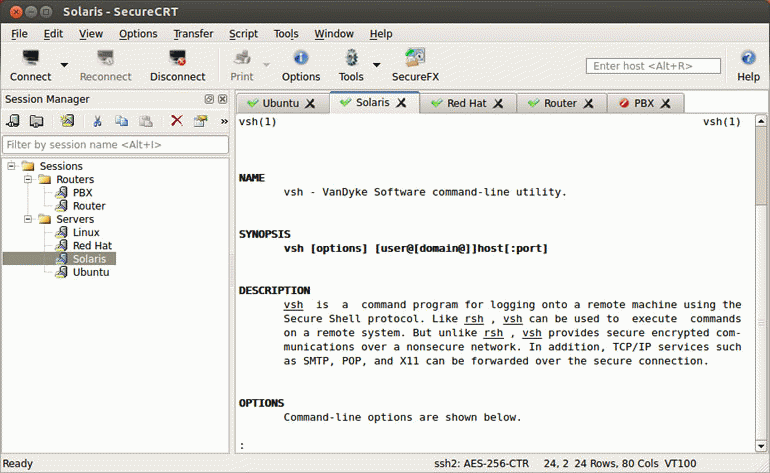The image size is (770, 473).
Task: Select the Routers folder
Action: coord(75,179)
